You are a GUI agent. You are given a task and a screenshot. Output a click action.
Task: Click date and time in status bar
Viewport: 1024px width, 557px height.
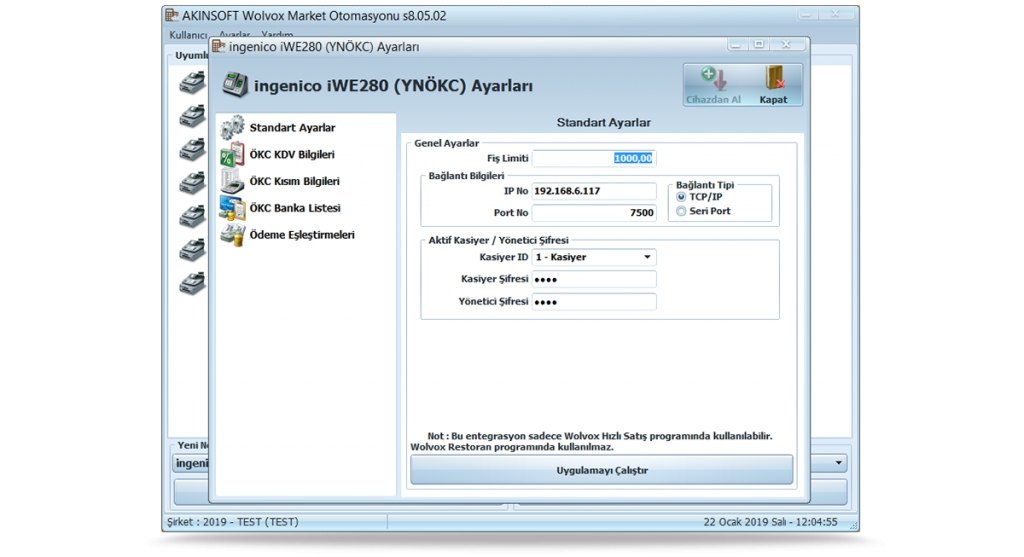tap(771, 522)
